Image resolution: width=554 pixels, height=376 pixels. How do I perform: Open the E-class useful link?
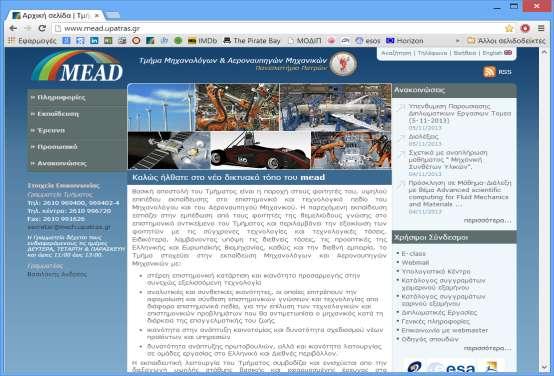[x=413, y=254]
